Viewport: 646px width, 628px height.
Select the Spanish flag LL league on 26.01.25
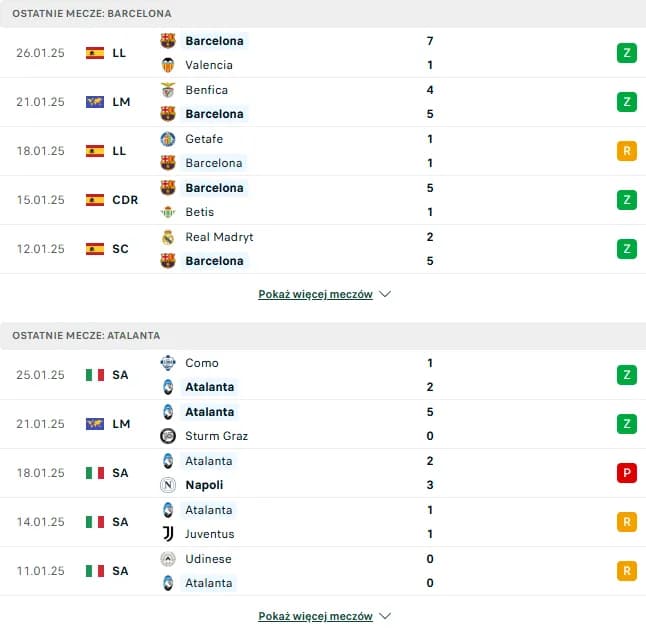pos(107,53)
